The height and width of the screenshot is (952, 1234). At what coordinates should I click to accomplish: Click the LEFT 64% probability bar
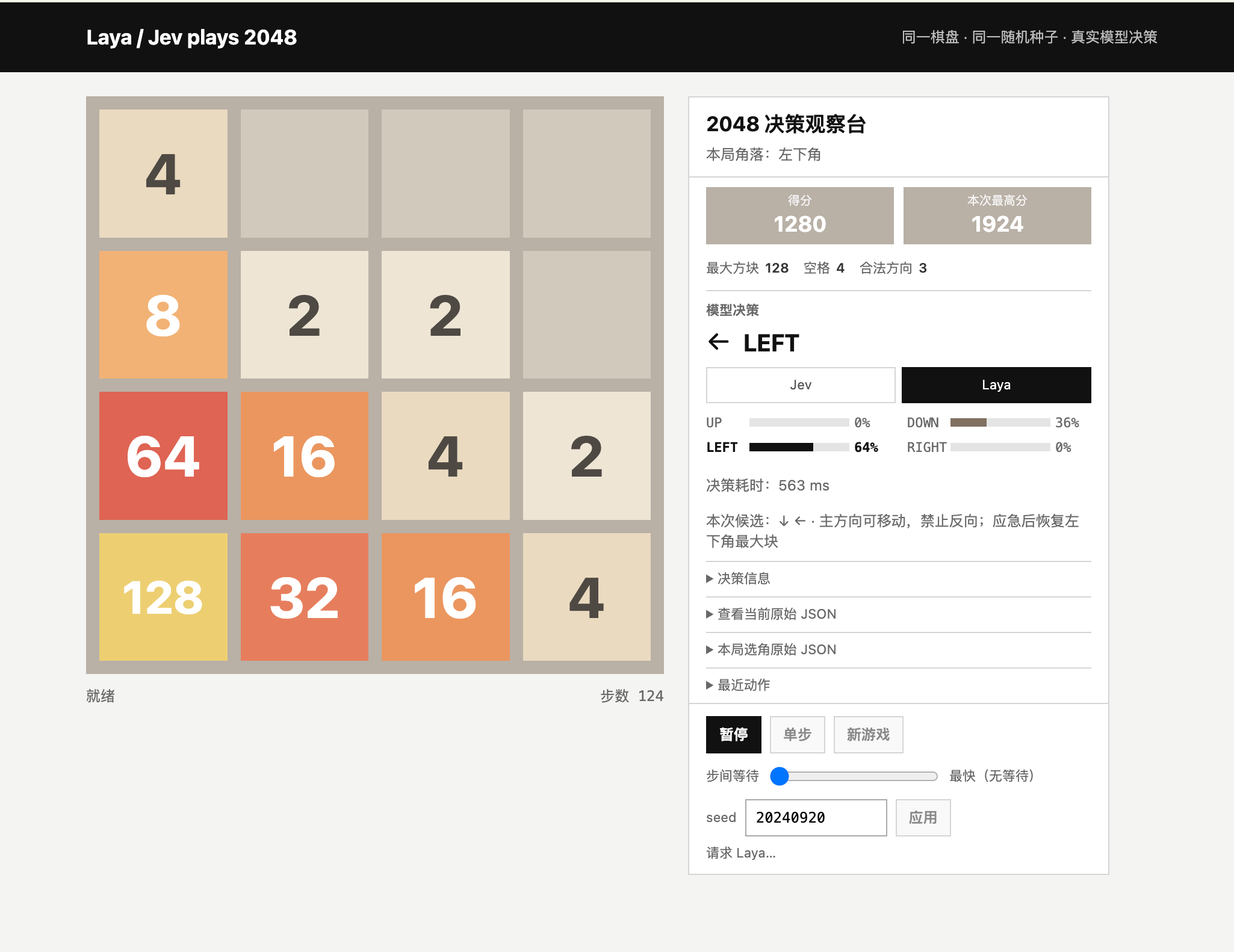tap(799, 447)
